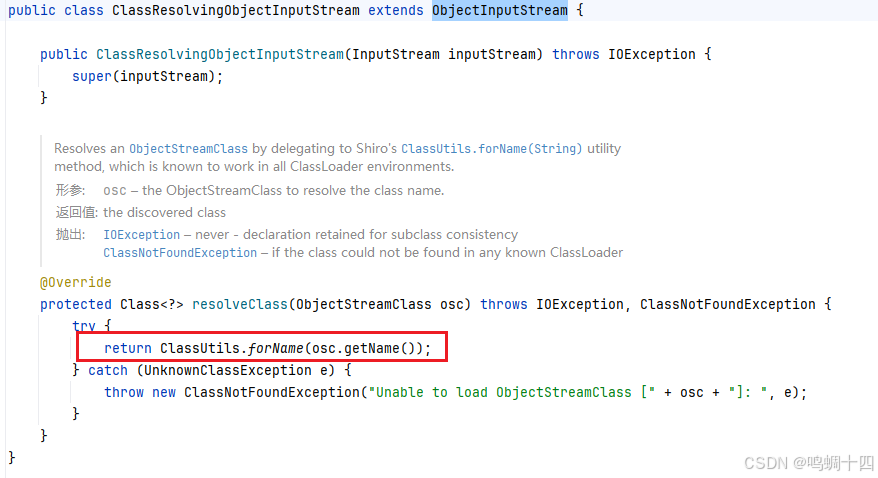Follow the IOException link in the Javadoc
Viewport: 878px width, 478px height.
coord(142,235)
